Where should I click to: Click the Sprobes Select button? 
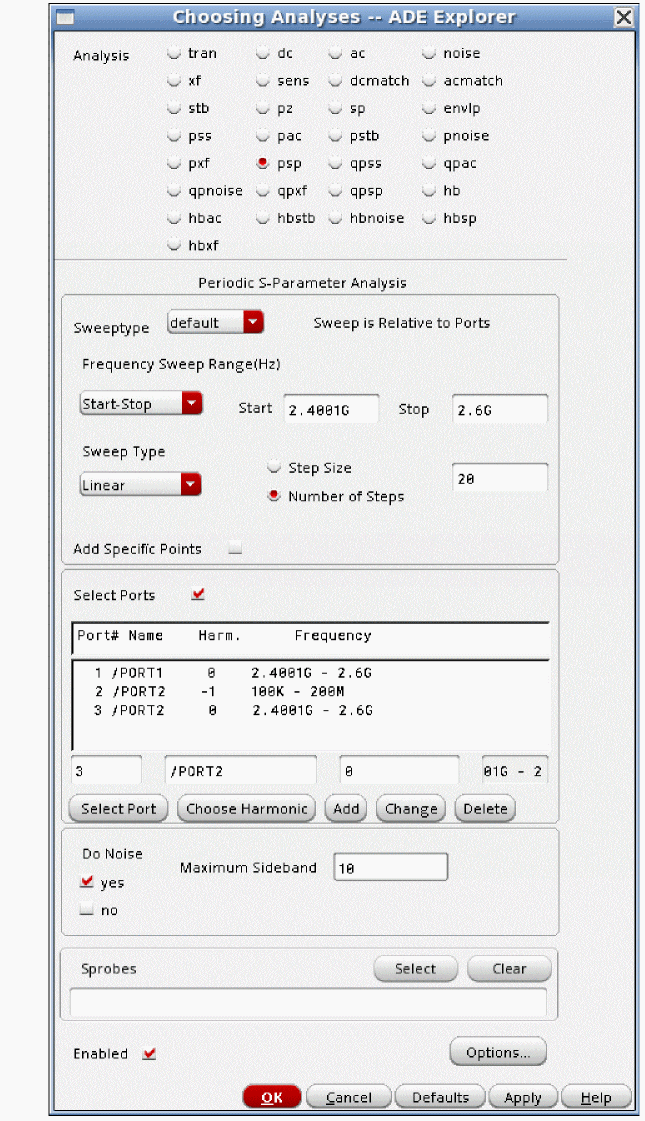click(x=415, y=969)
